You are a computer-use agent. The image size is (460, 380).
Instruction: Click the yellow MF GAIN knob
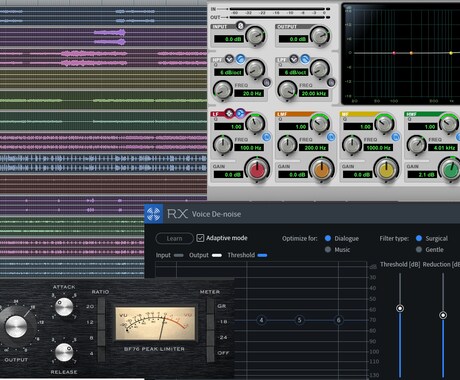click(x=386, y=170)
